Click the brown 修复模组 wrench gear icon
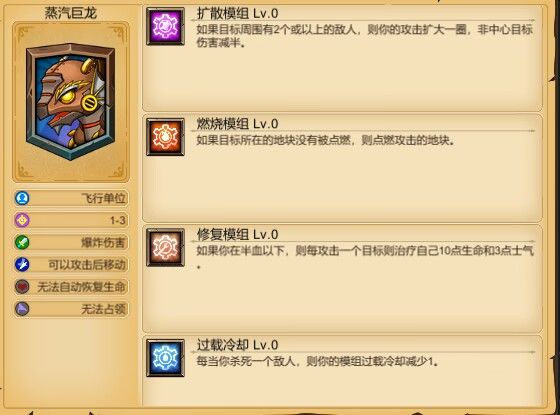The width and height of the screenshot is (560, 415). [x=165, y=248]
